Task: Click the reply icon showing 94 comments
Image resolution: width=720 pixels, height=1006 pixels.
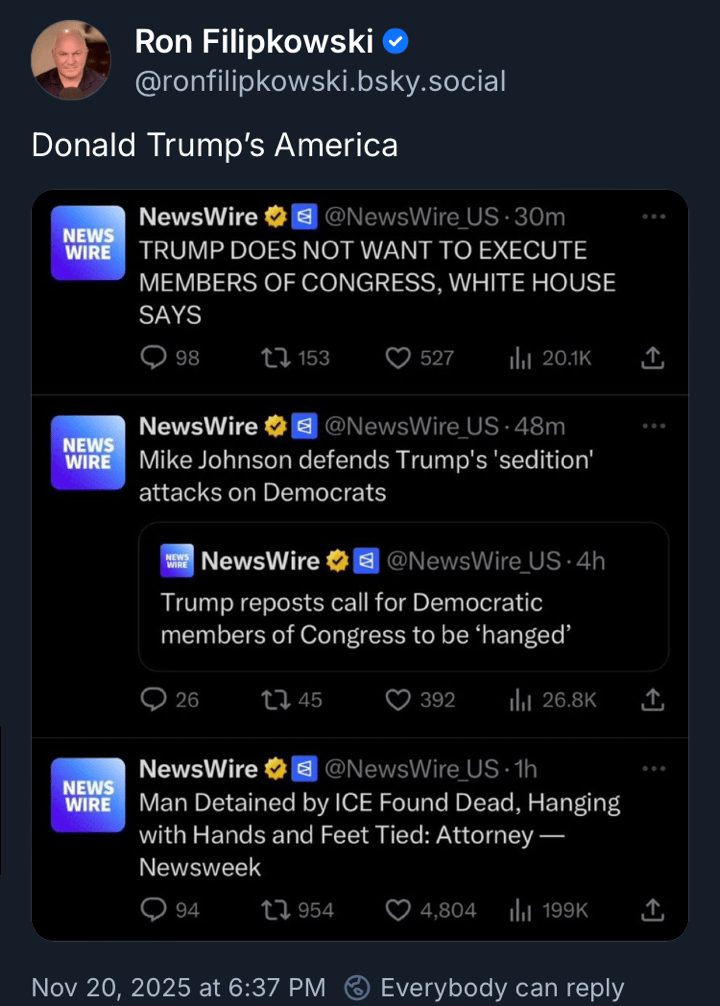Action: pos(153,909)
